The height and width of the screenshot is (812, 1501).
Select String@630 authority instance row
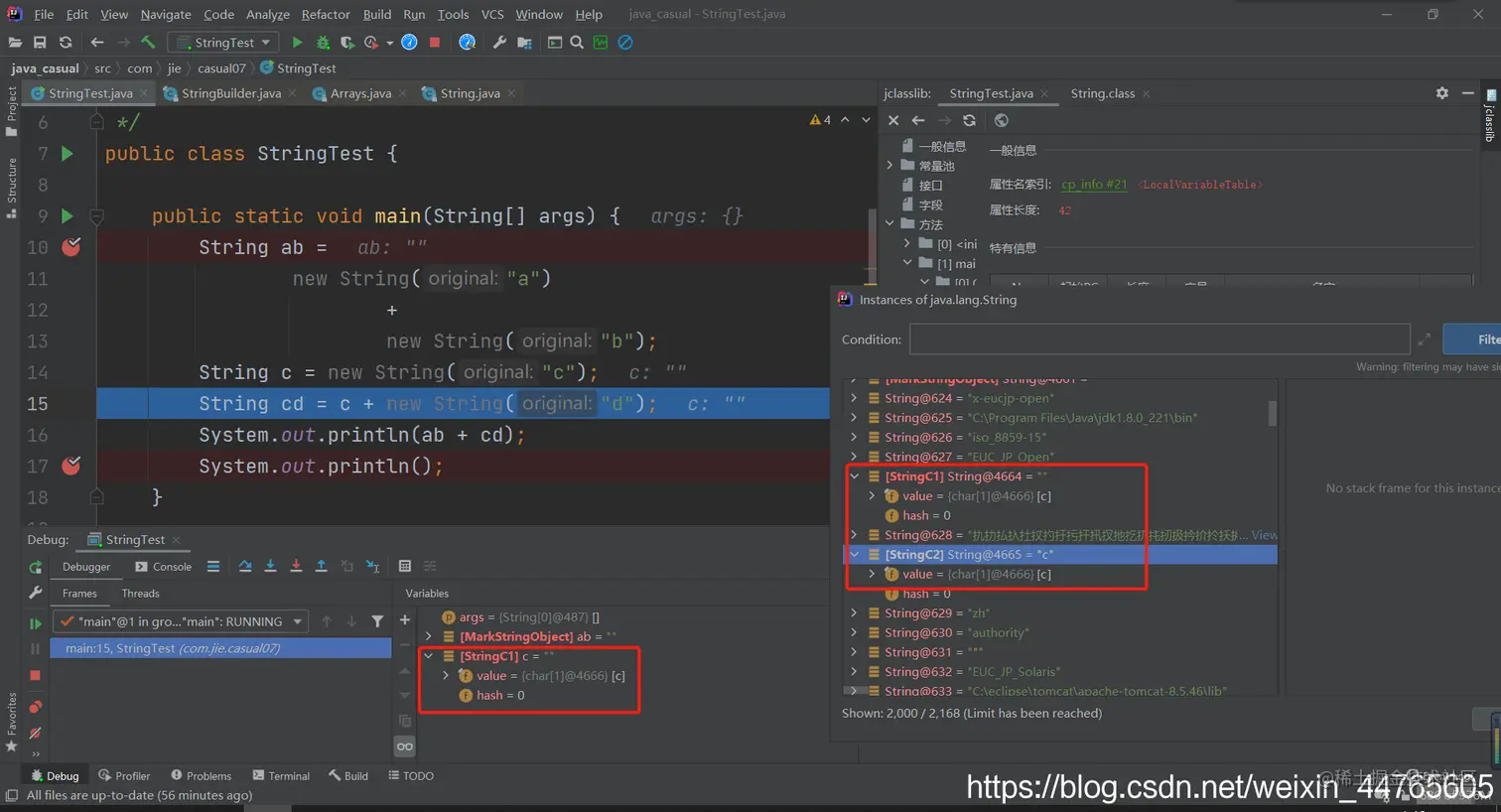click(1060, 633)
